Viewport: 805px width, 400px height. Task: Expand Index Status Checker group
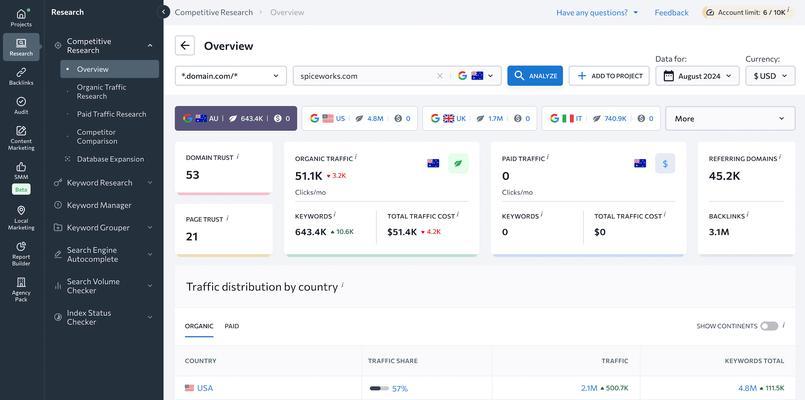point(150,317)
